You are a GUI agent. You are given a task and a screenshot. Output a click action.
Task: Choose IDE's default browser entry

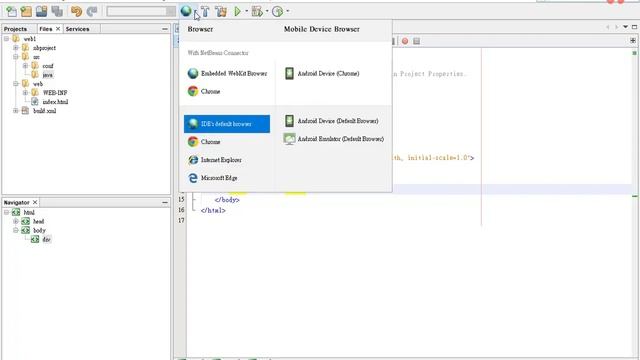(x=227, y=124)
